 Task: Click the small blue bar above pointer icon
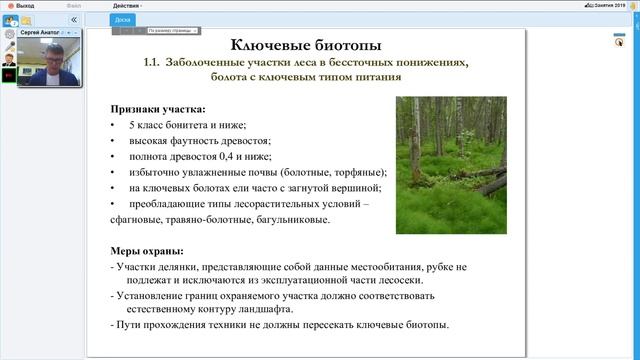pos(619,35)
